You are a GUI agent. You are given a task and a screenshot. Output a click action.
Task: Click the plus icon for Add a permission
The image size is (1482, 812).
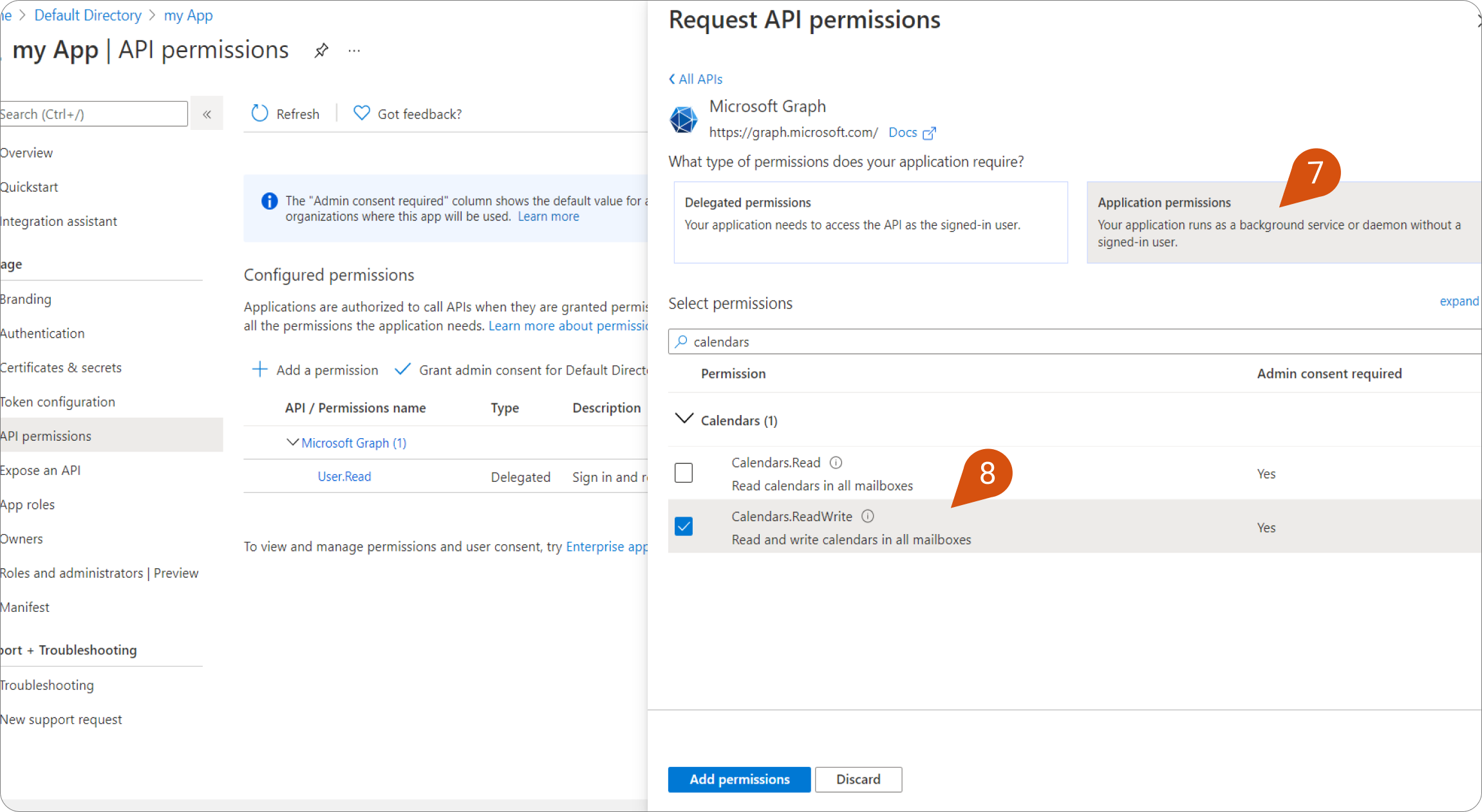pyautogui.click(x=259, y=369)
